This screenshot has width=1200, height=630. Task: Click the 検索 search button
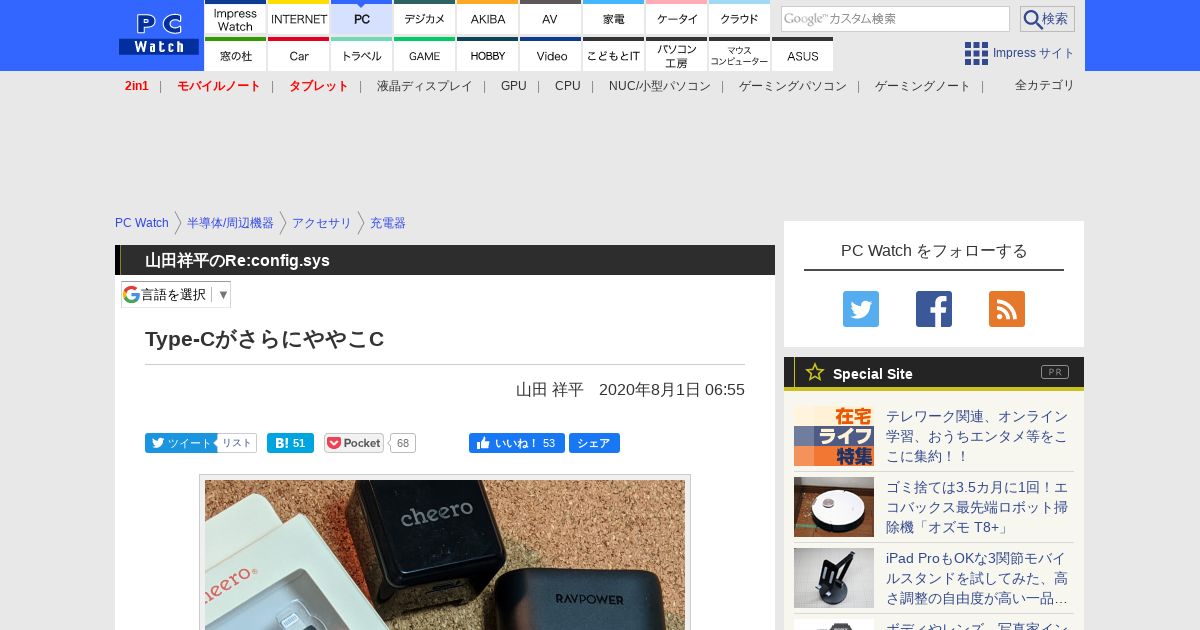tap(1047, 19)
